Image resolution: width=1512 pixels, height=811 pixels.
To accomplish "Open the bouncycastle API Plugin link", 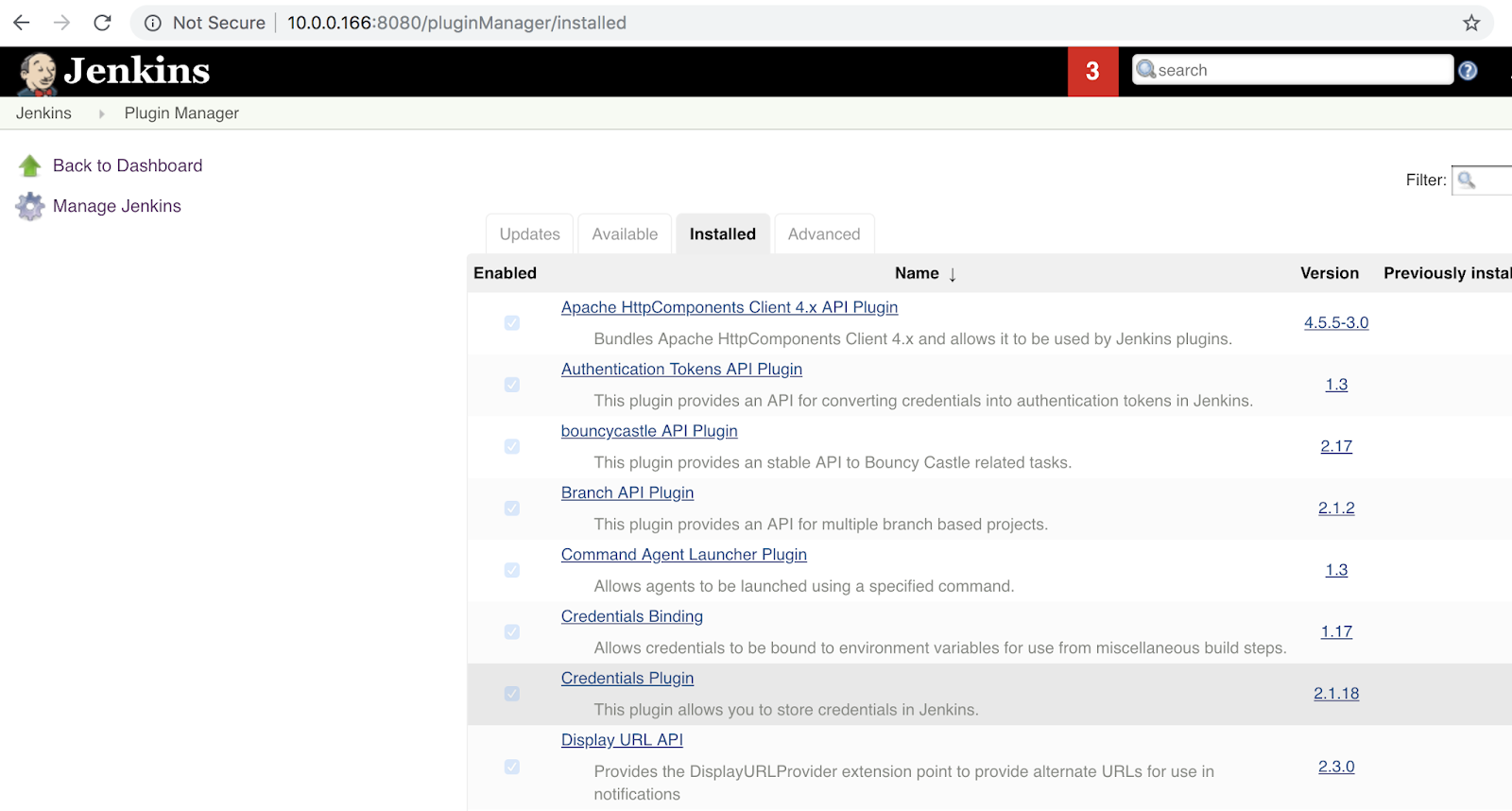I will [x=649, y=431].
